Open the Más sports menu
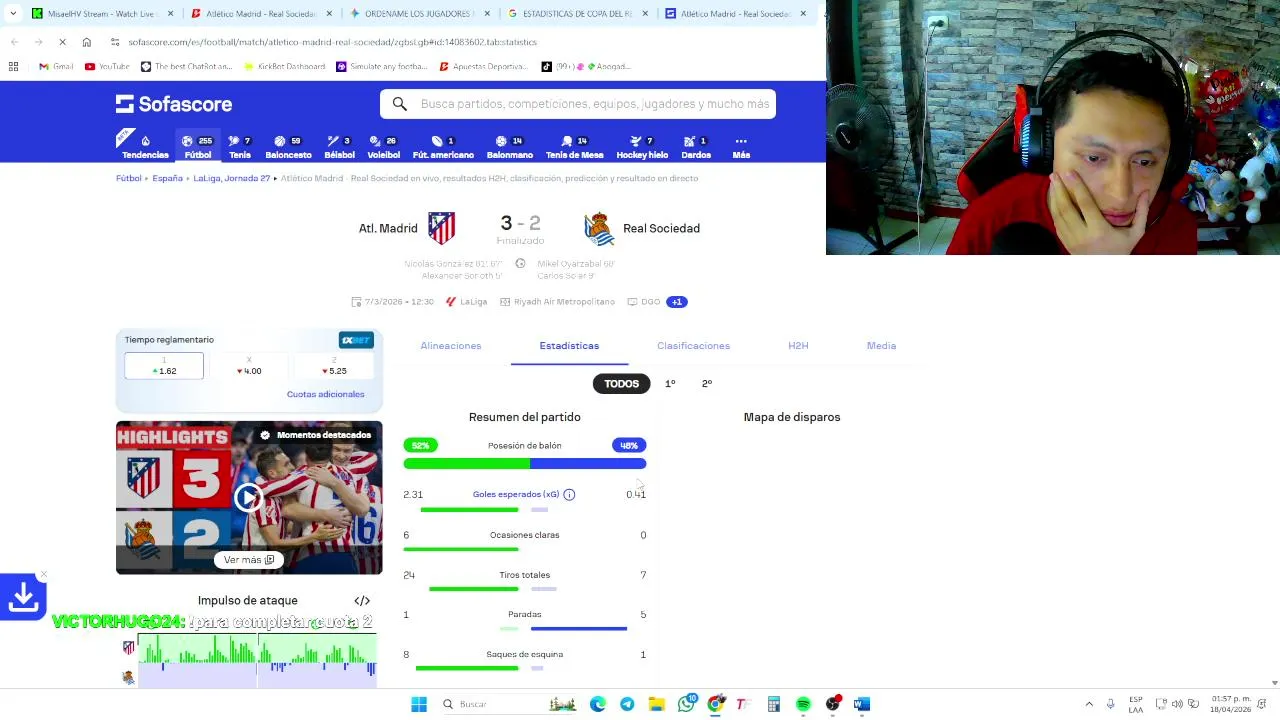 (741, 147)
